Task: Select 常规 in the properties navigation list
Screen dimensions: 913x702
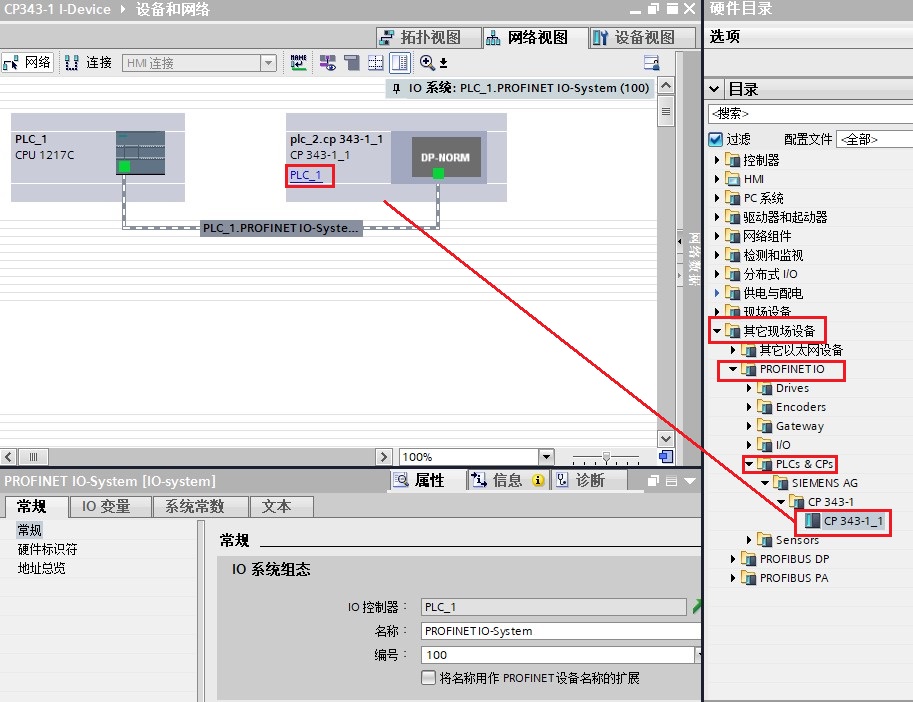Action: click(30, 530)
